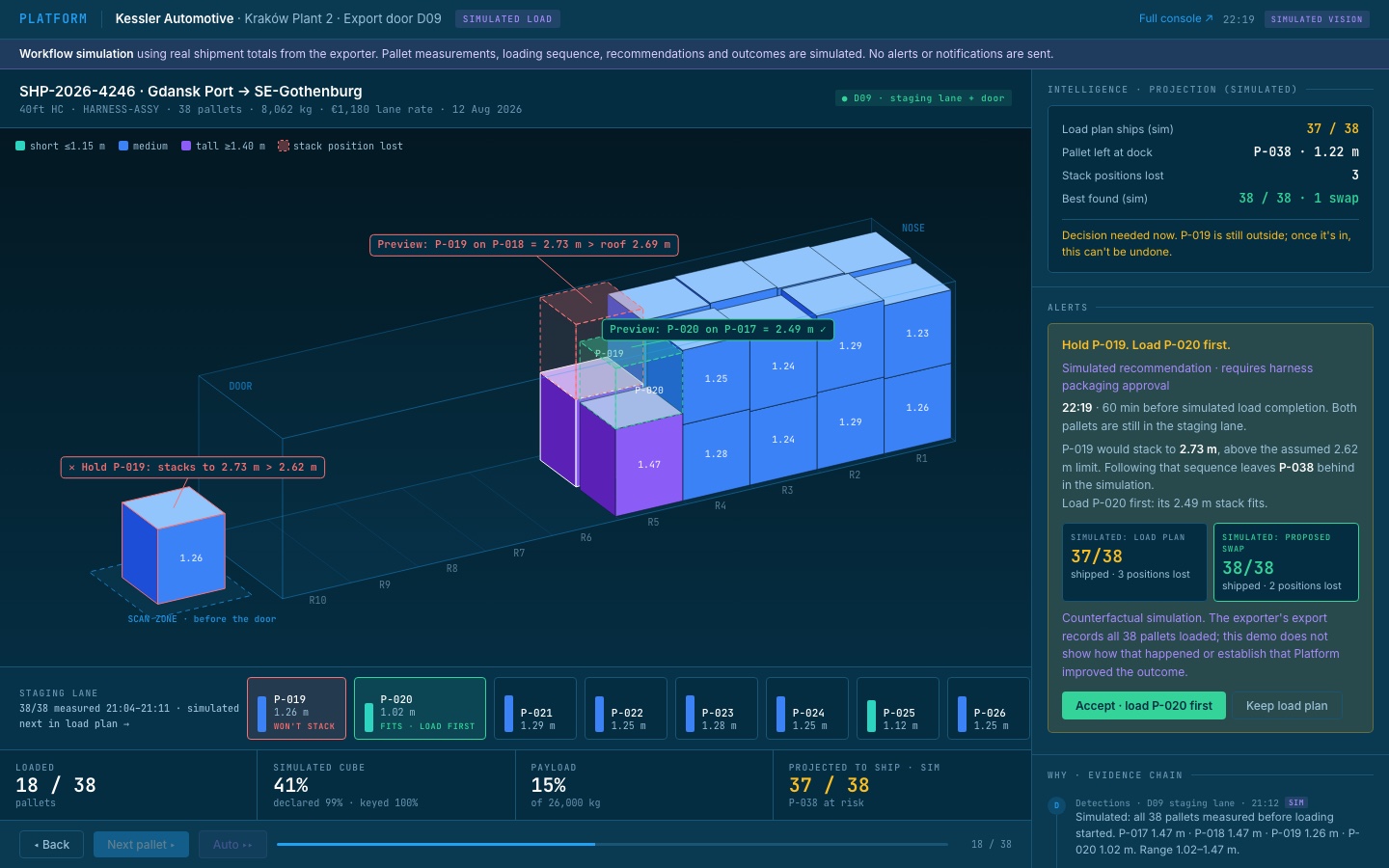The height and width of the screenshot is (868, 1389).
Task: Advance with the Next pallet button
Action: click(x=143, y=845)
